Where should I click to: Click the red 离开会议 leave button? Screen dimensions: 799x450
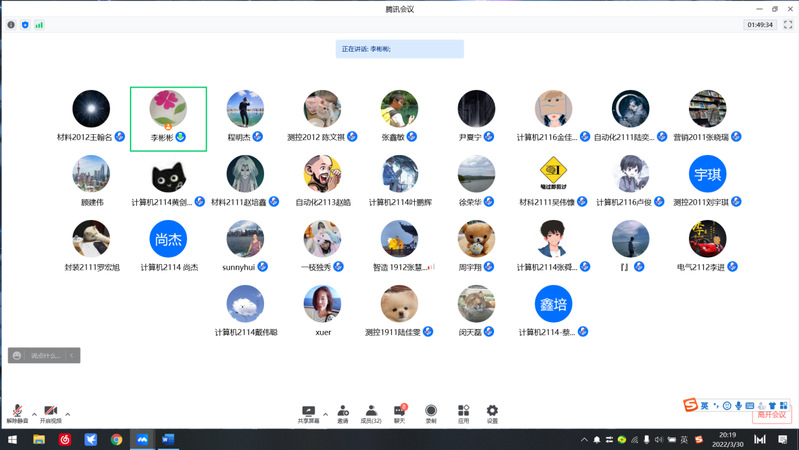(771, 415)
